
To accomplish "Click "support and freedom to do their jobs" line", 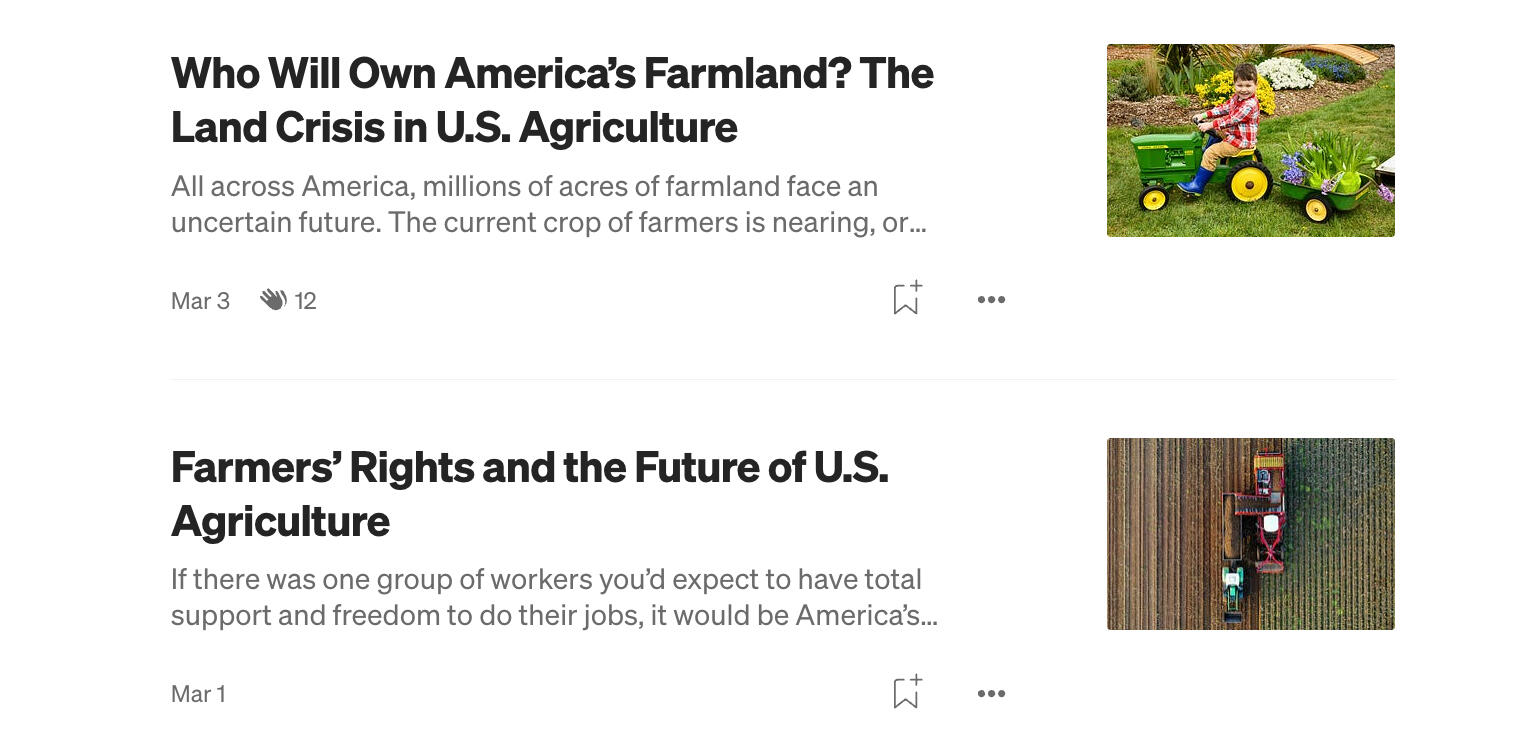I will coord(554,615).
